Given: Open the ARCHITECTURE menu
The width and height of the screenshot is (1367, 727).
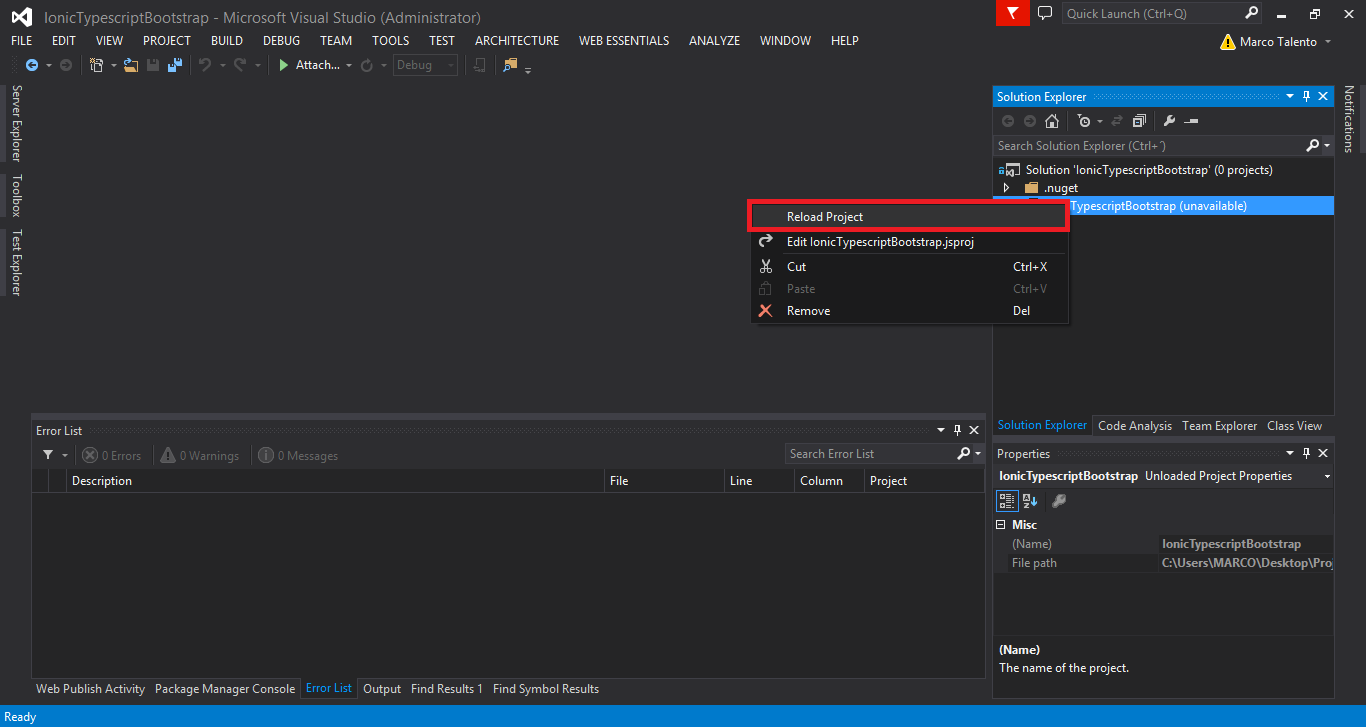Looking at the screenshot, I should 517,41.
